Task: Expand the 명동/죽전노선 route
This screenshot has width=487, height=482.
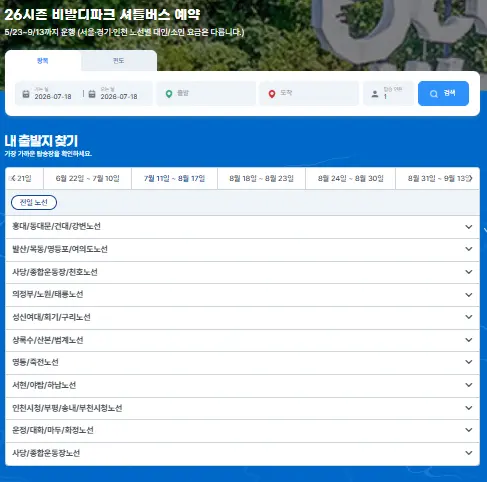Action: tap(242, 362)
